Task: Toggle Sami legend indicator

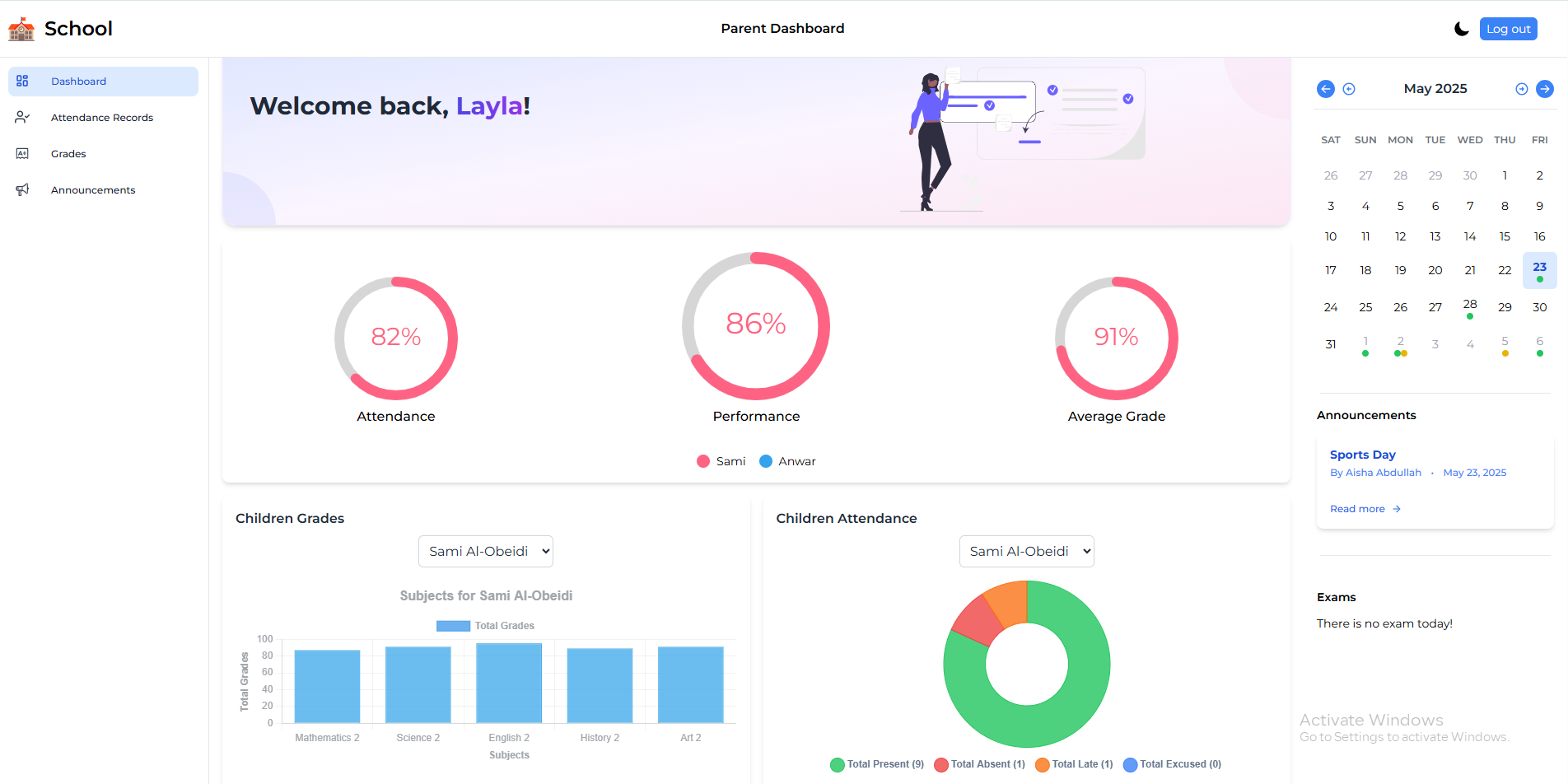Action: (703, 461)
